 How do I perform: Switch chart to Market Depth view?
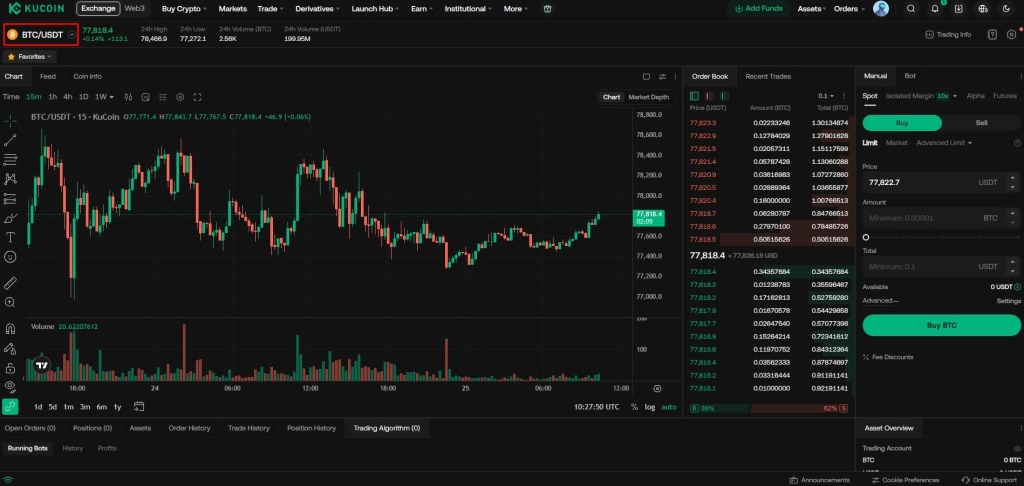pos(648,97)
